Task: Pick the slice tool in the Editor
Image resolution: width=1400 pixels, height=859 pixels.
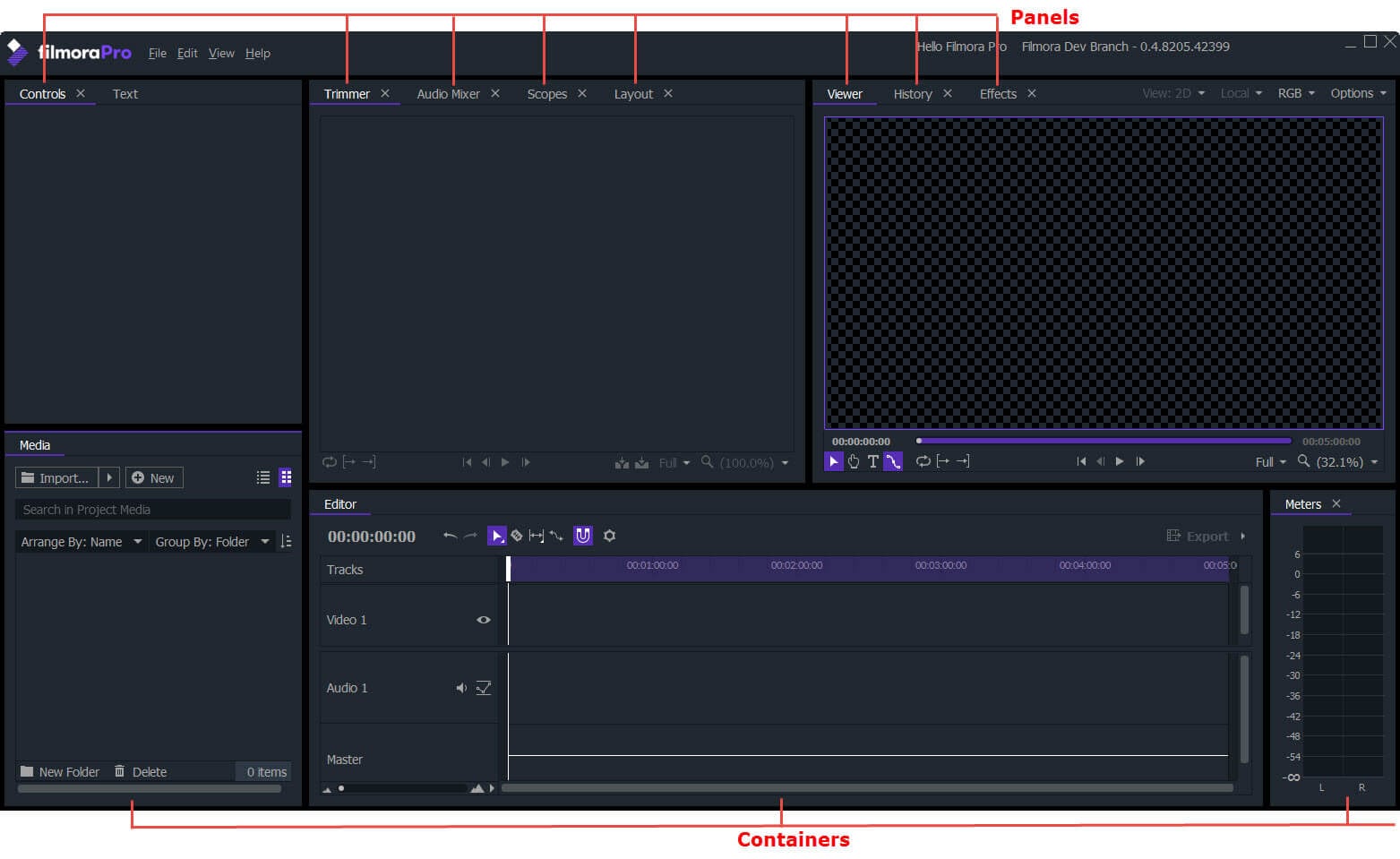Action: point(517,536)
